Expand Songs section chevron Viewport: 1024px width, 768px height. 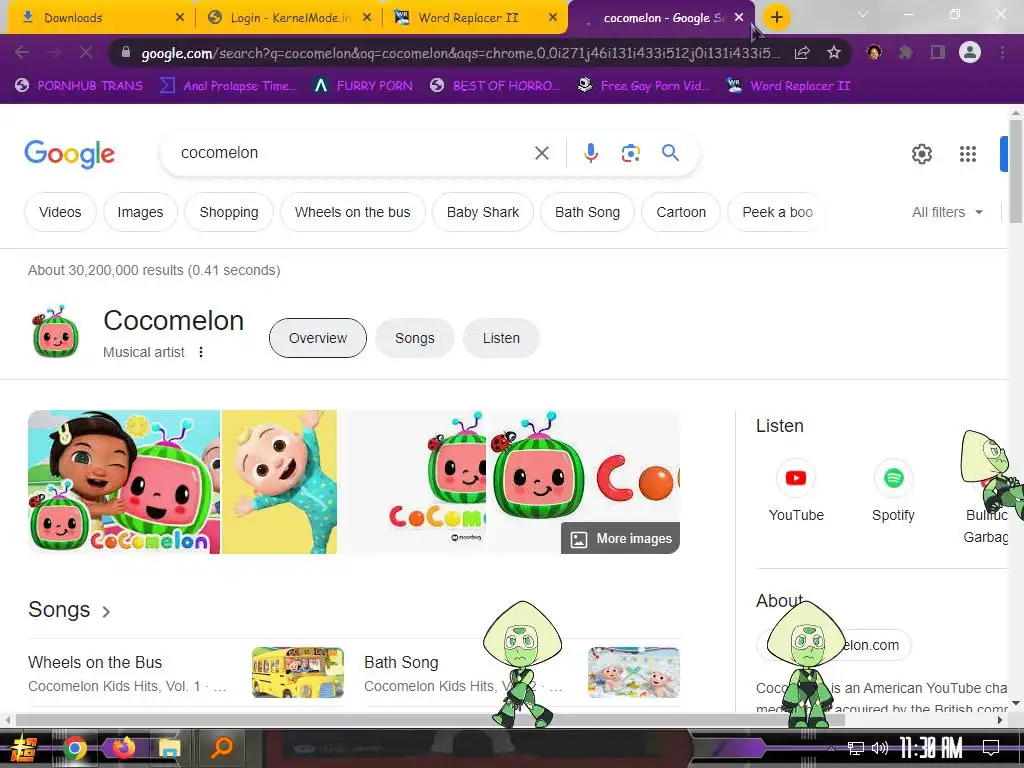[x=106, y=611]
